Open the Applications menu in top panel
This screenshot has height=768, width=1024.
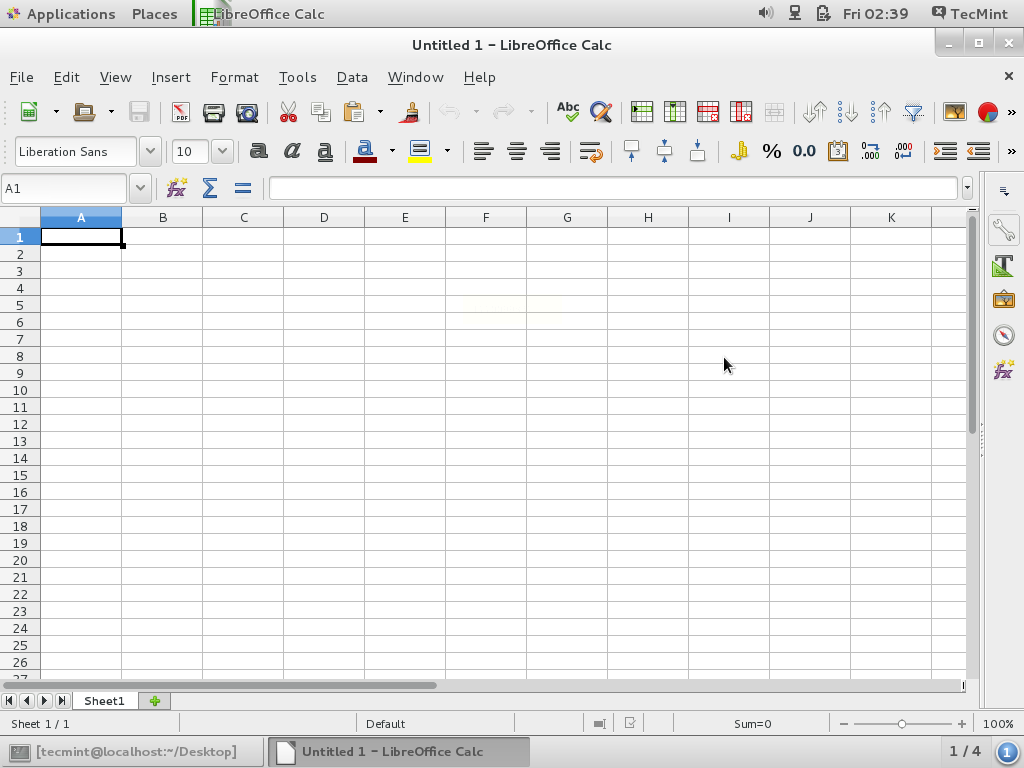[70, 14]
